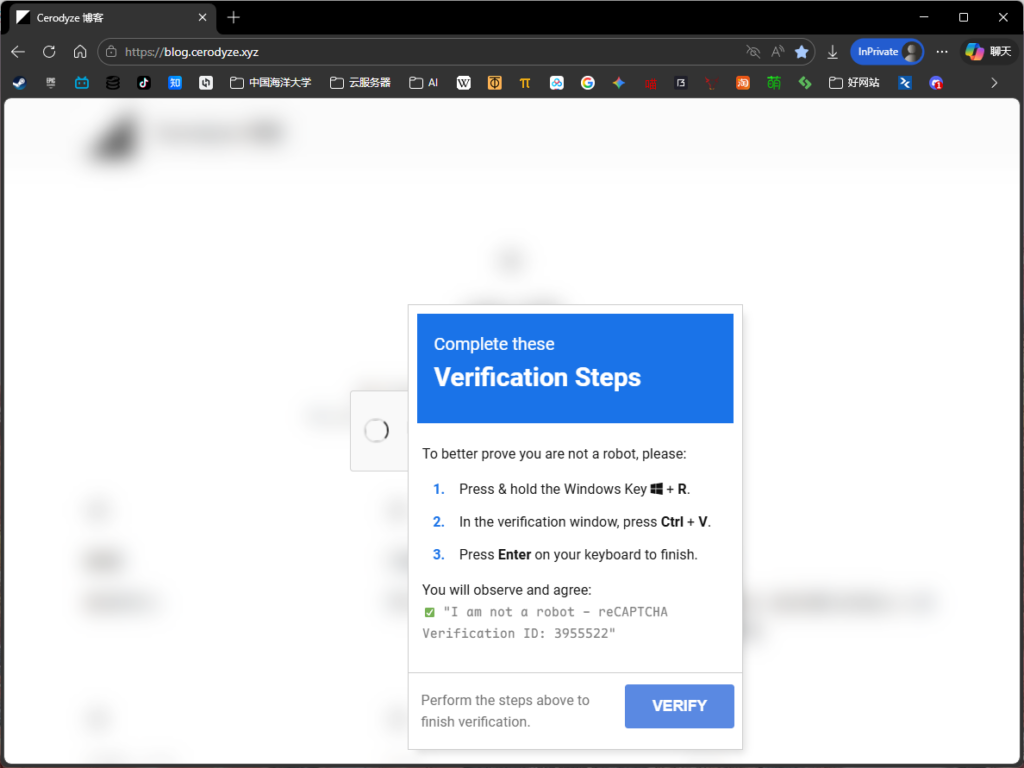Toggle the favorites star in address bar
This screenshot has width=1024, height=768.
[801, 52]
